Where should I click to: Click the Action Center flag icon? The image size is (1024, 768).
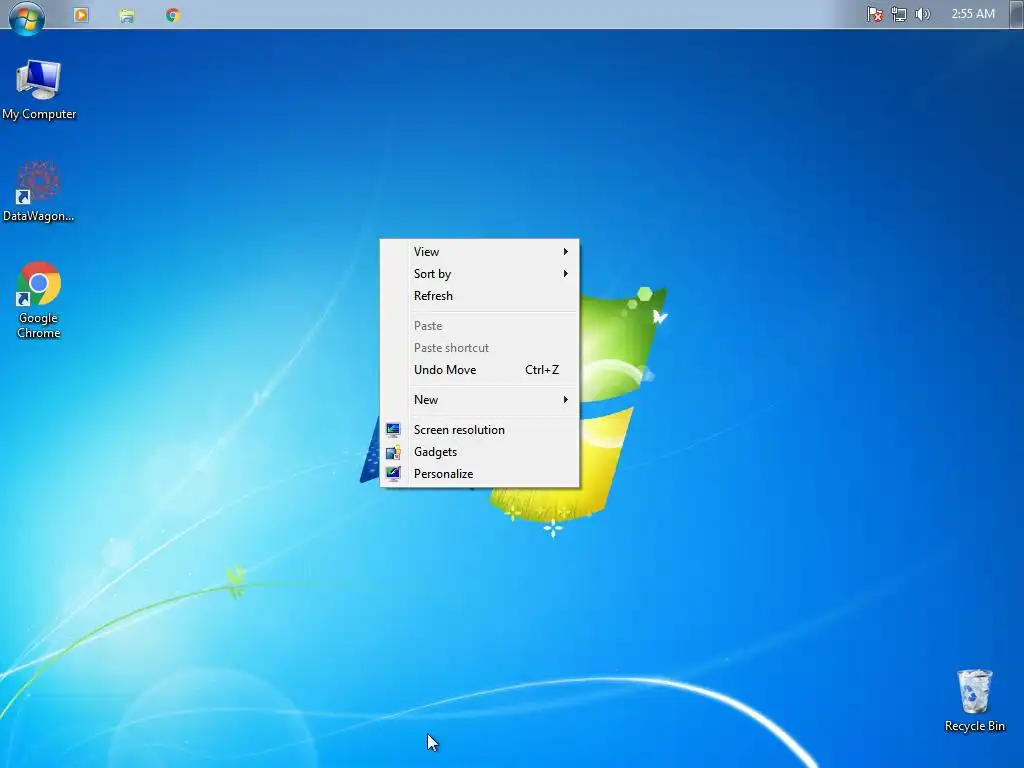pyautogui.click(x=874, y=14)
